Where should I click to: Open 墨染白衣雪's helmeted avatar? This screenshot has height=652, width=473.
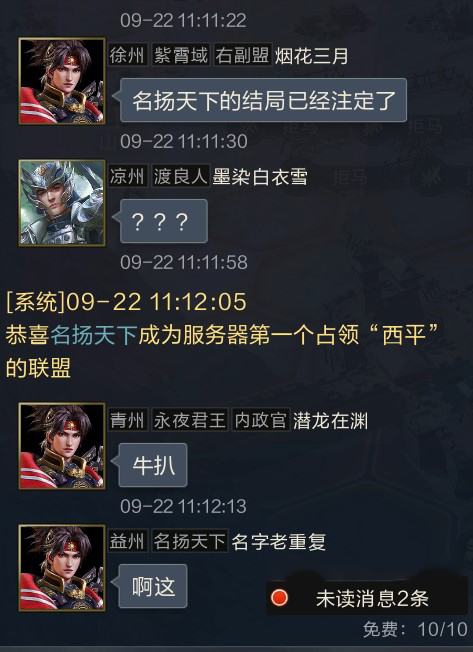coord(62,203)
